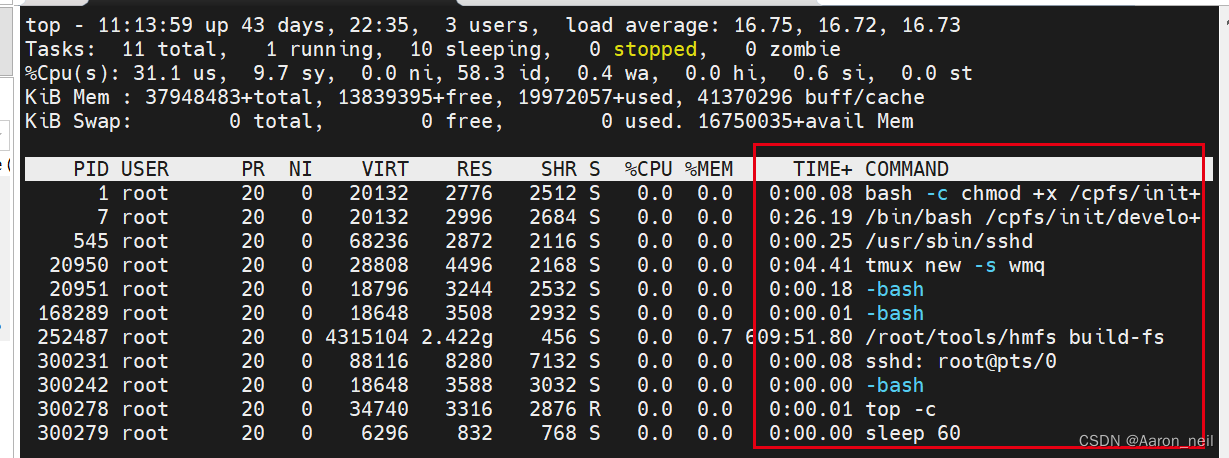Screen dimensions: 1229x458
Task: Click the 'KiB Swap:' label
Action: tap(79, 121)
